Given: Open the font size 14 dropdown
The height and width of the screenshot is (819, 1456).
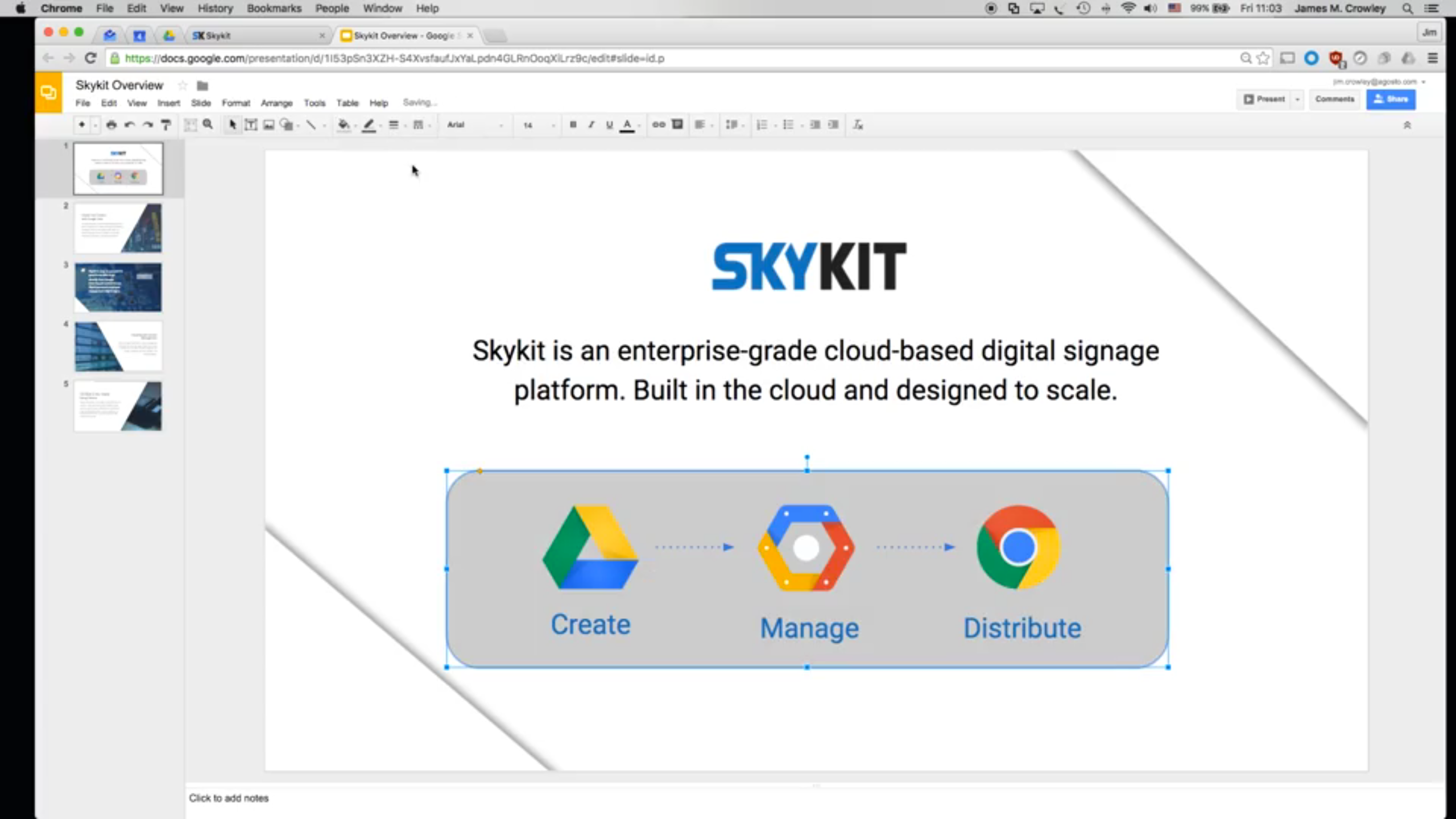Looking at the screenshot, I should [x=538, y=125].
